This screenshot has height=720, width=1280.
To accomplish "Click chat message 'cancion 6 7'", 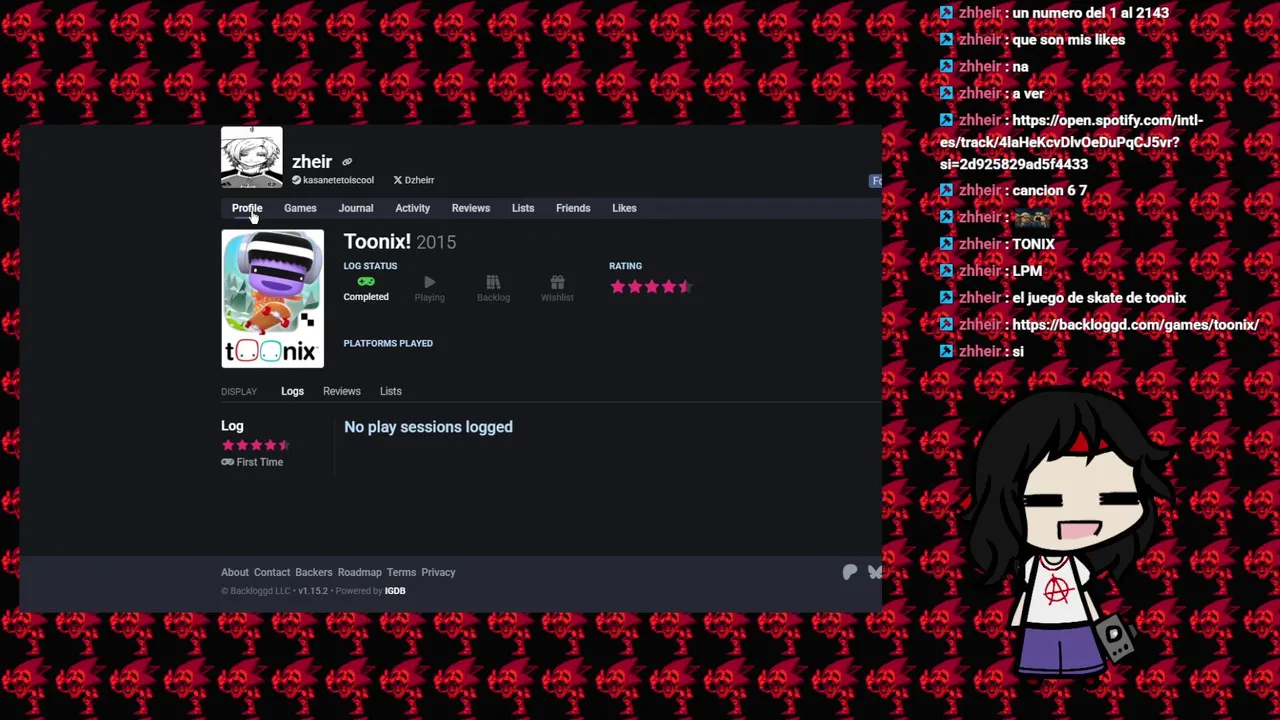I will click(x=1049, y=191).
